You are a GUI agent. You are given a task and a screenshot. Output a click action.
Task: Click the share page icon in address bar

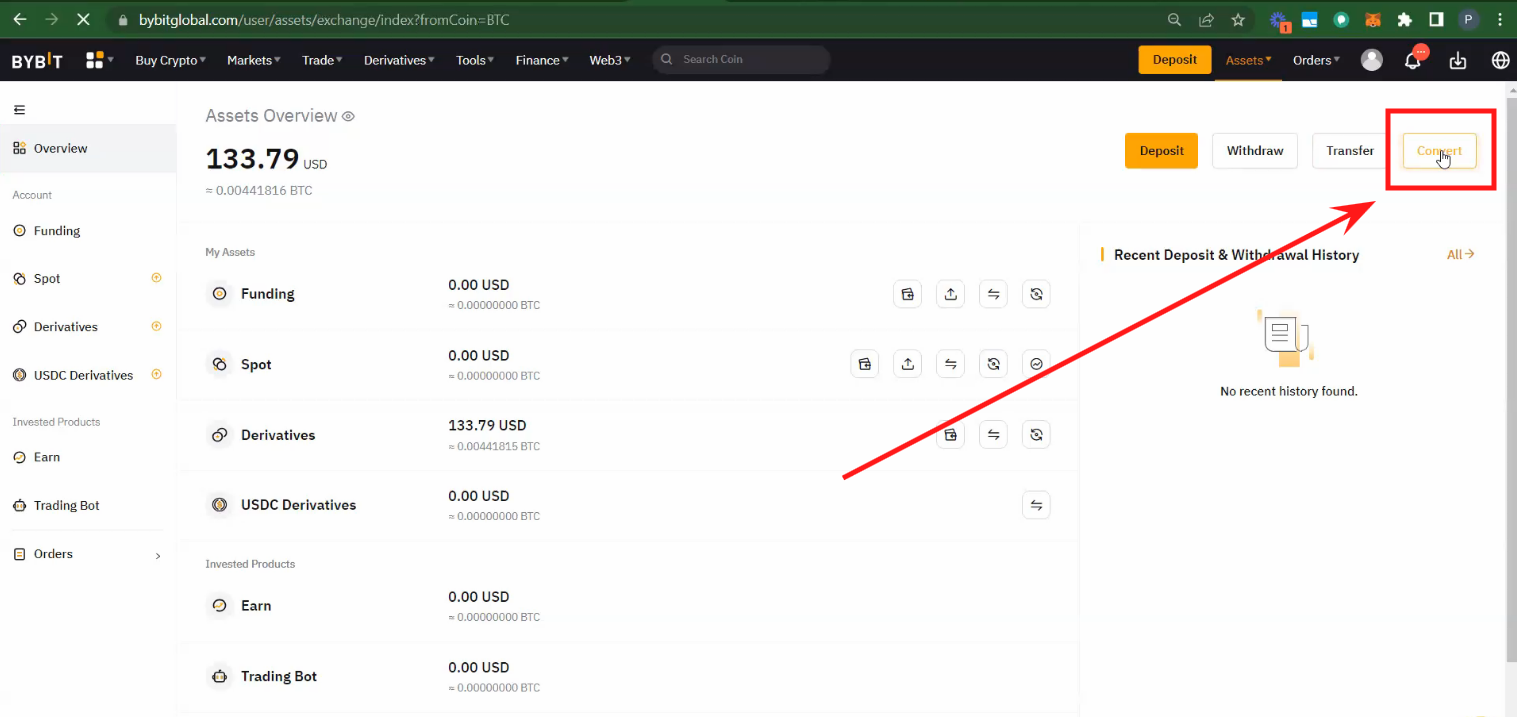(1207, 19)
